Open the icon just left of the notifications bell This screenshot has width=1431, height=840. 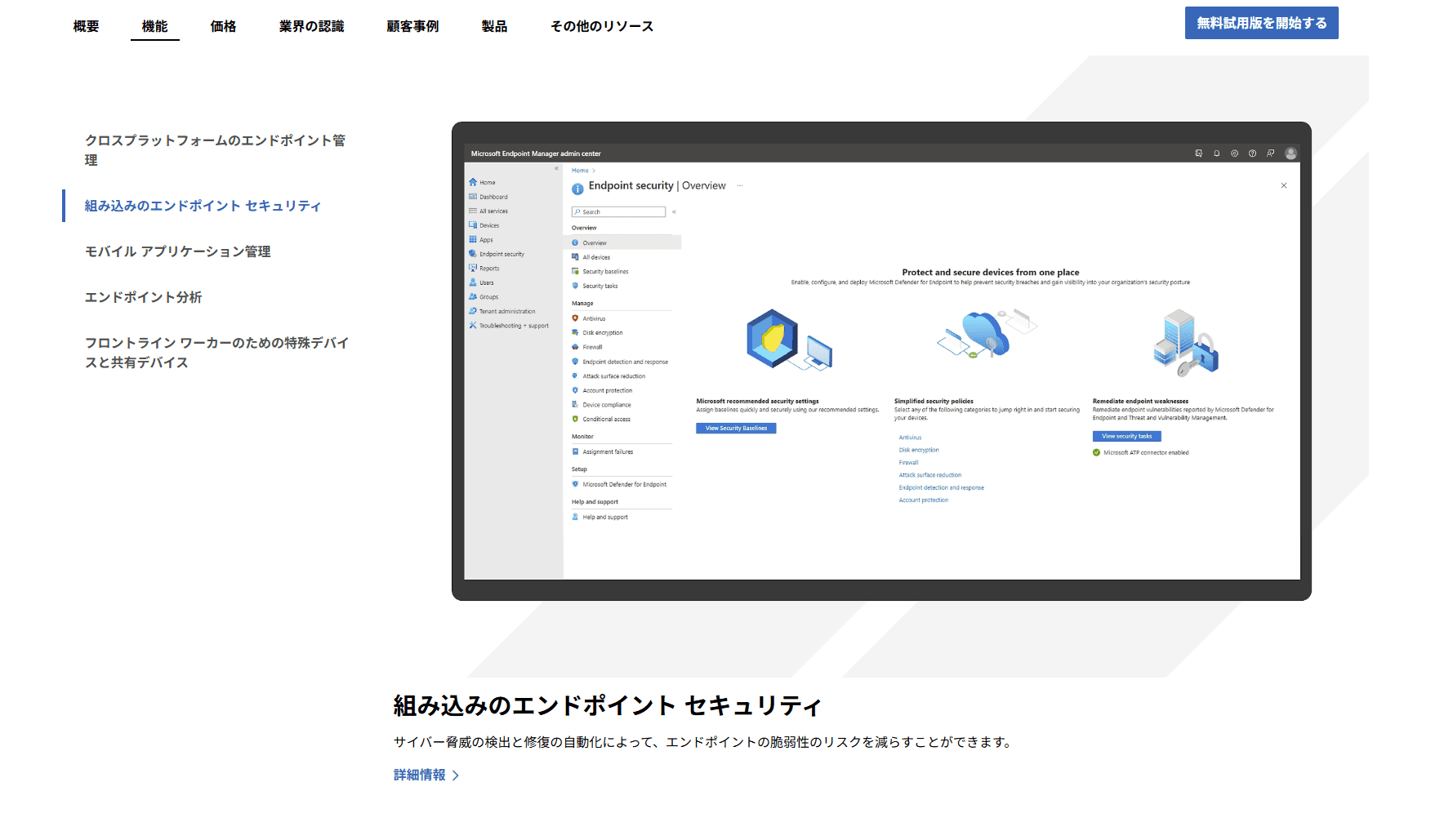coord(1199,153)
